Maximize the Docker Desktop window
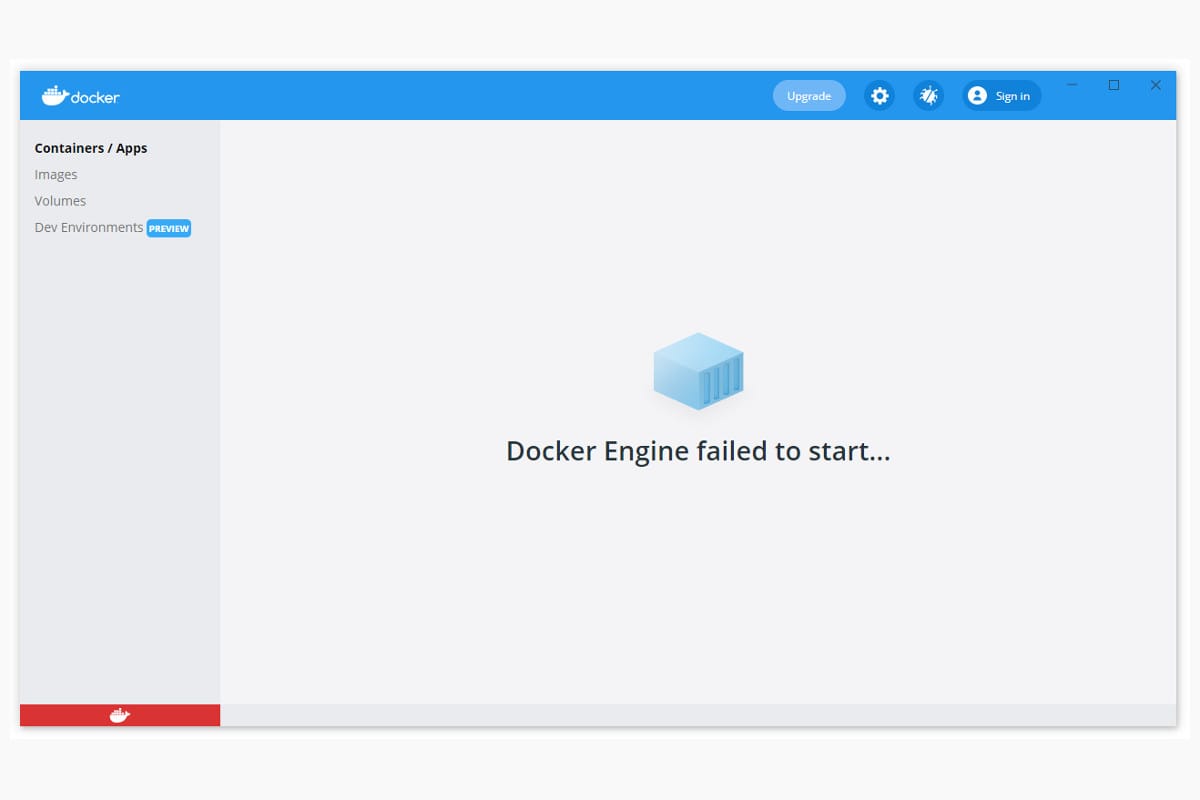 (1114, 86)
